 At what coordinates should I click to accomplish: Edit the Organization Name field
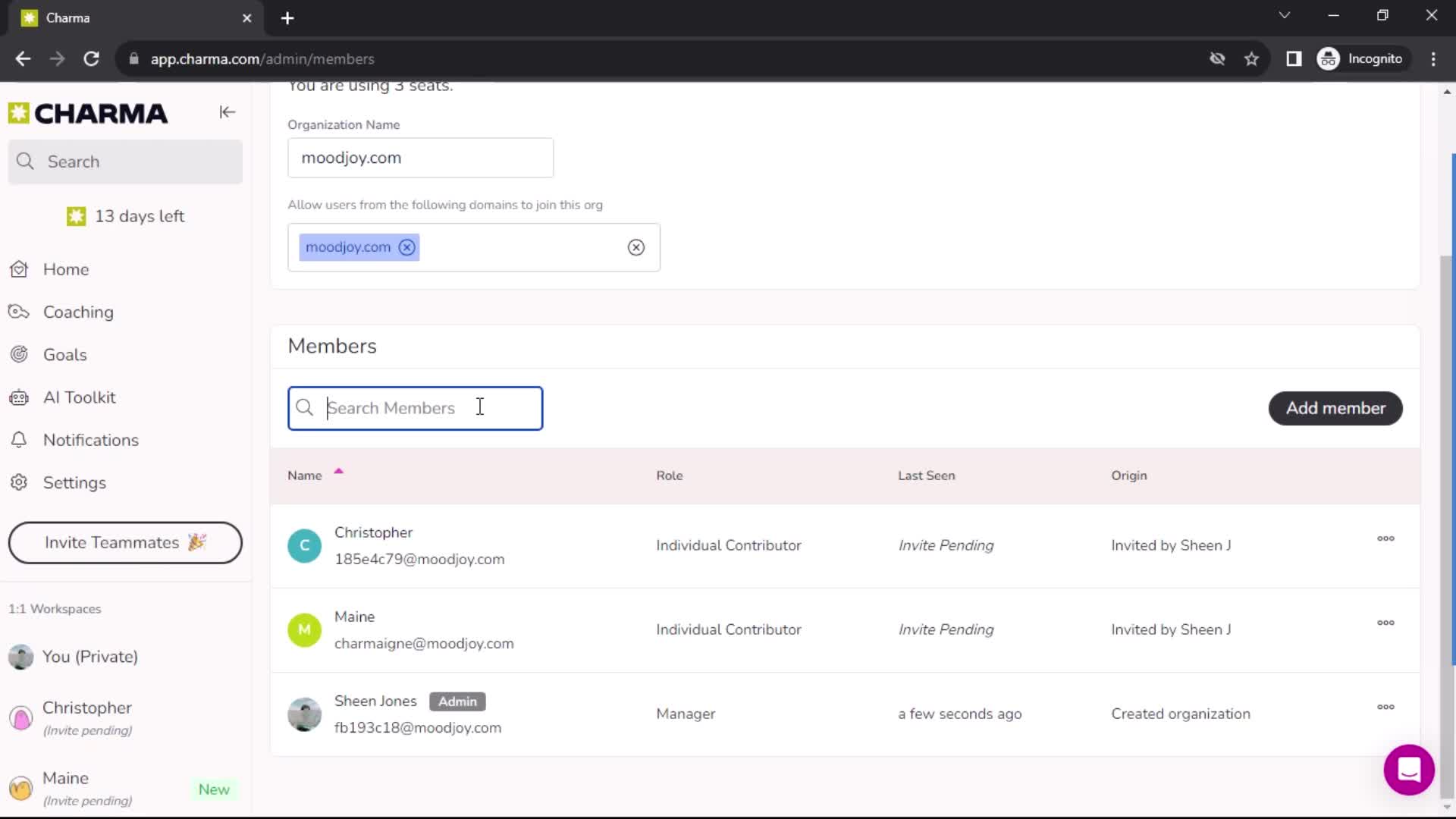click(x=420, y=158)
